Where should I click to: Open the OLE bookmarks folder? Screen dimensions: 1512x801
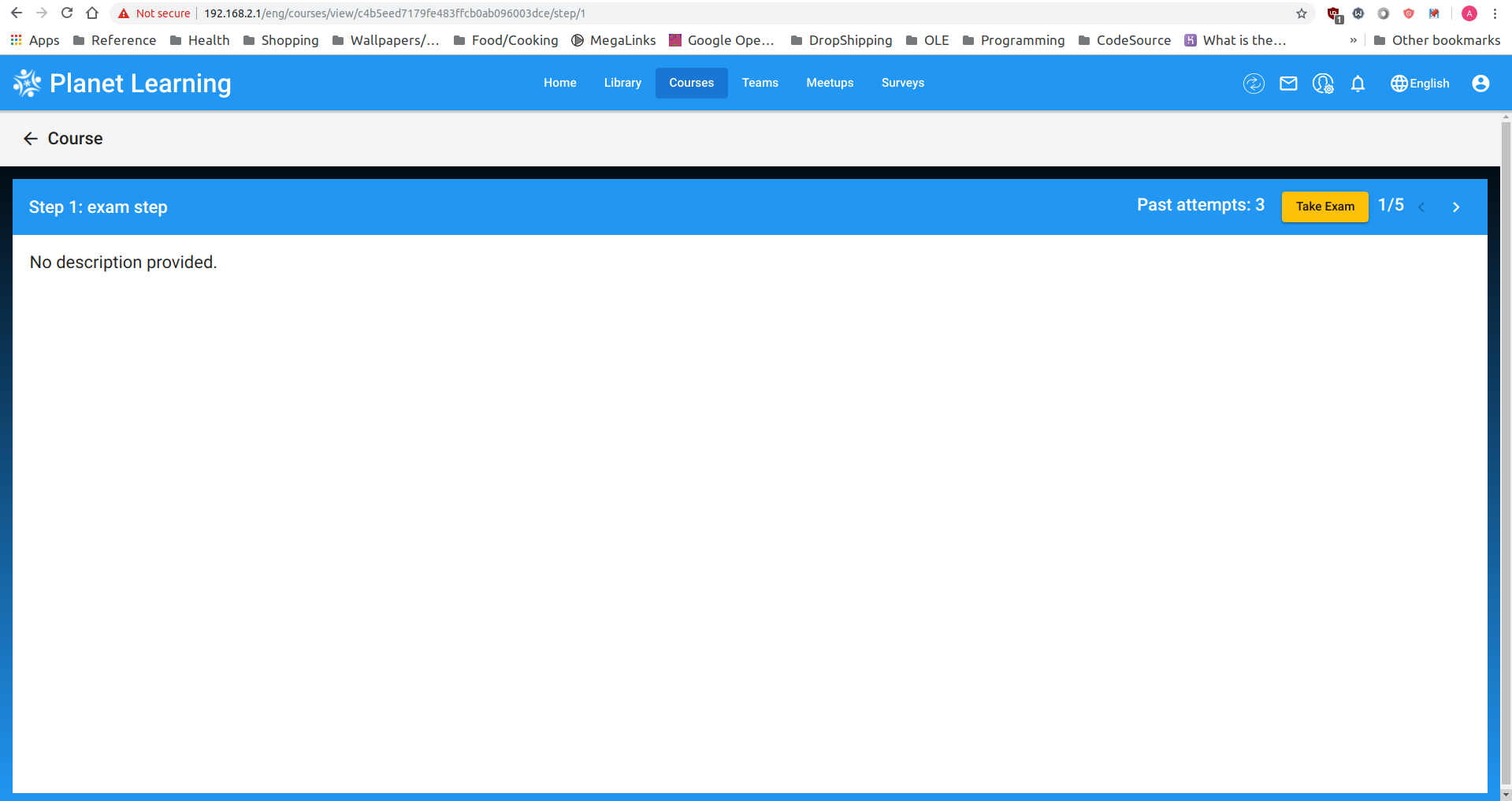(927, 40)
